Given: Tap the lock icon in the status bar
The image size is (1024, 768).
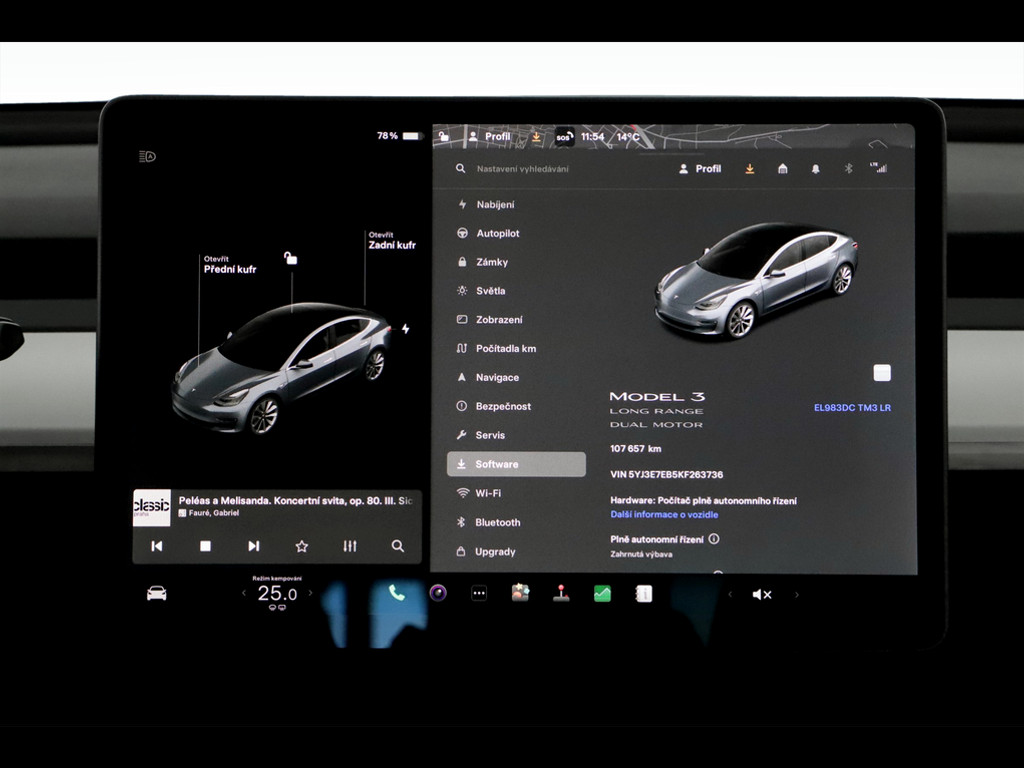Looking at the screenshot, I should tap(443, 136).
